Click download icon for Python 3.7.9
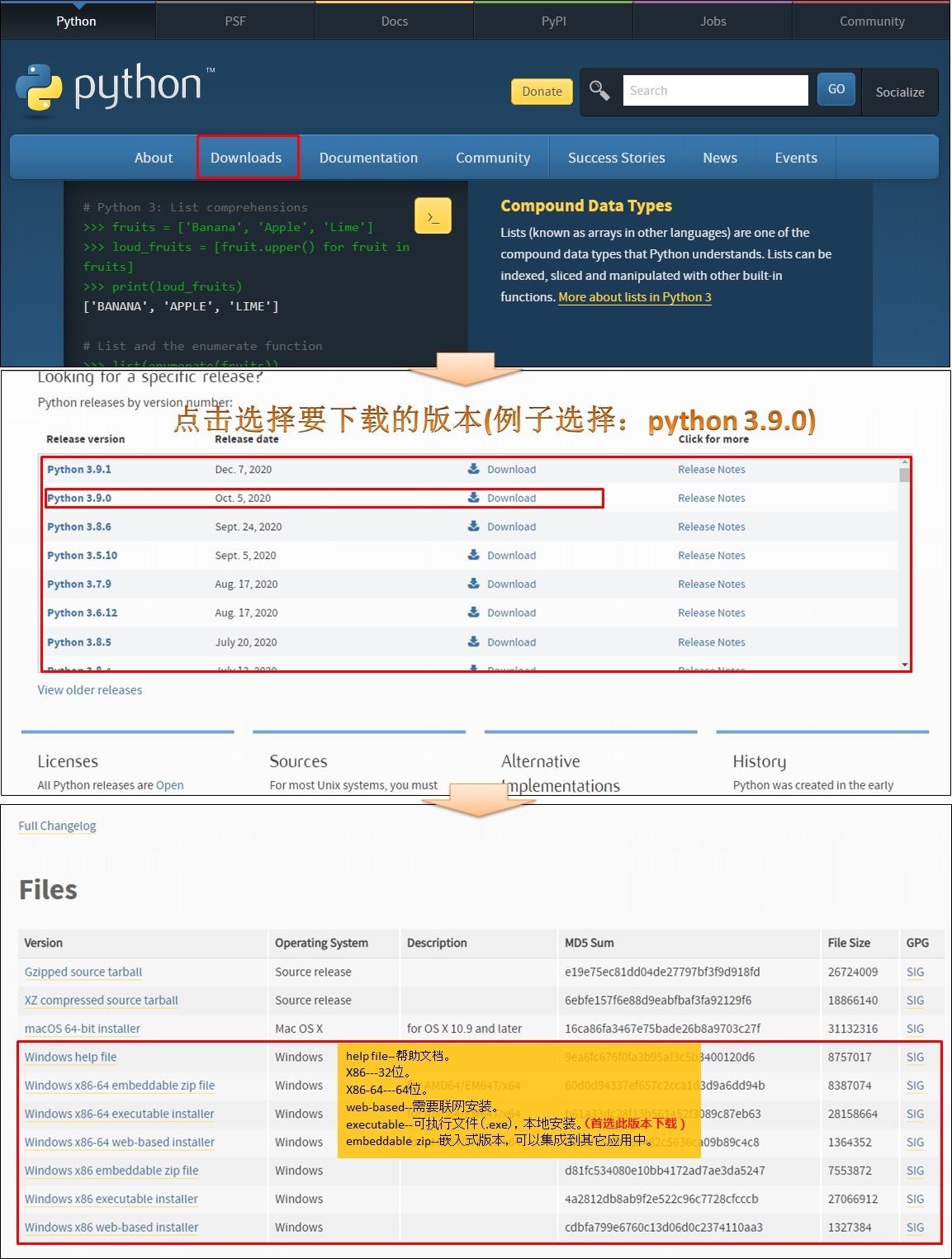 (474, 584)
